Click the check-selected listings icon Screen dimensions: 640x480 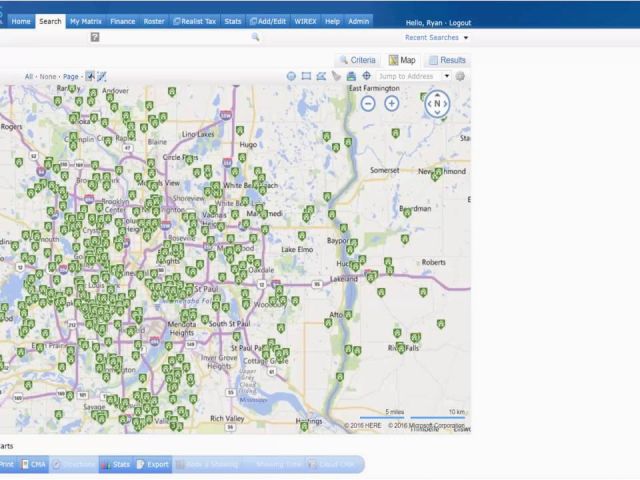[x=90, y=76]
